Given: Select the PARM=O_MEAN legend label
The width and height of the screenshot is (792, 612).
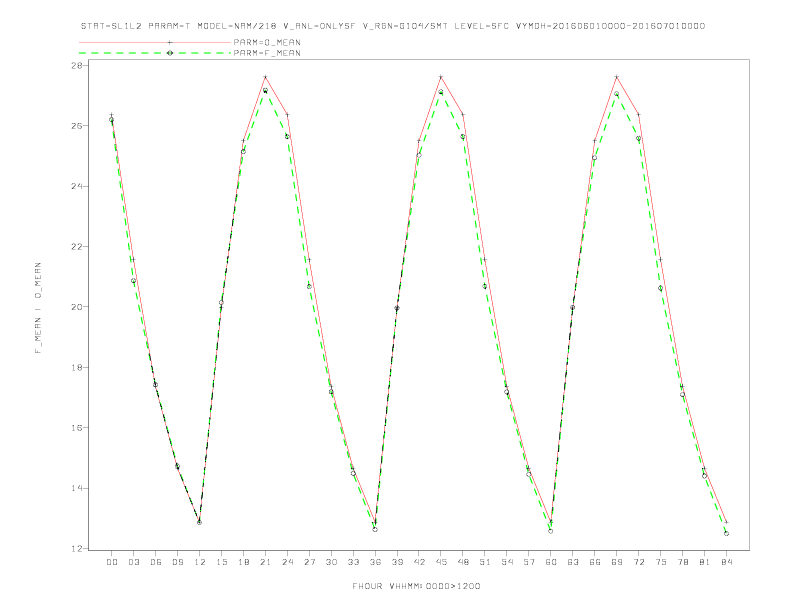Looking at the screenshot, I should [x=267, y=42].
